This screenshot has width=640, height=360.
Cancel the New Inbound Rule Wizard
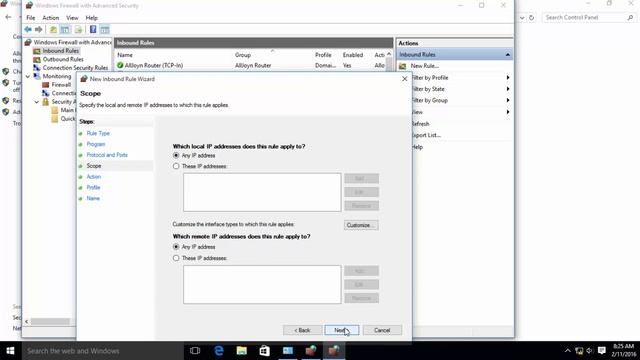pos(382,330)
